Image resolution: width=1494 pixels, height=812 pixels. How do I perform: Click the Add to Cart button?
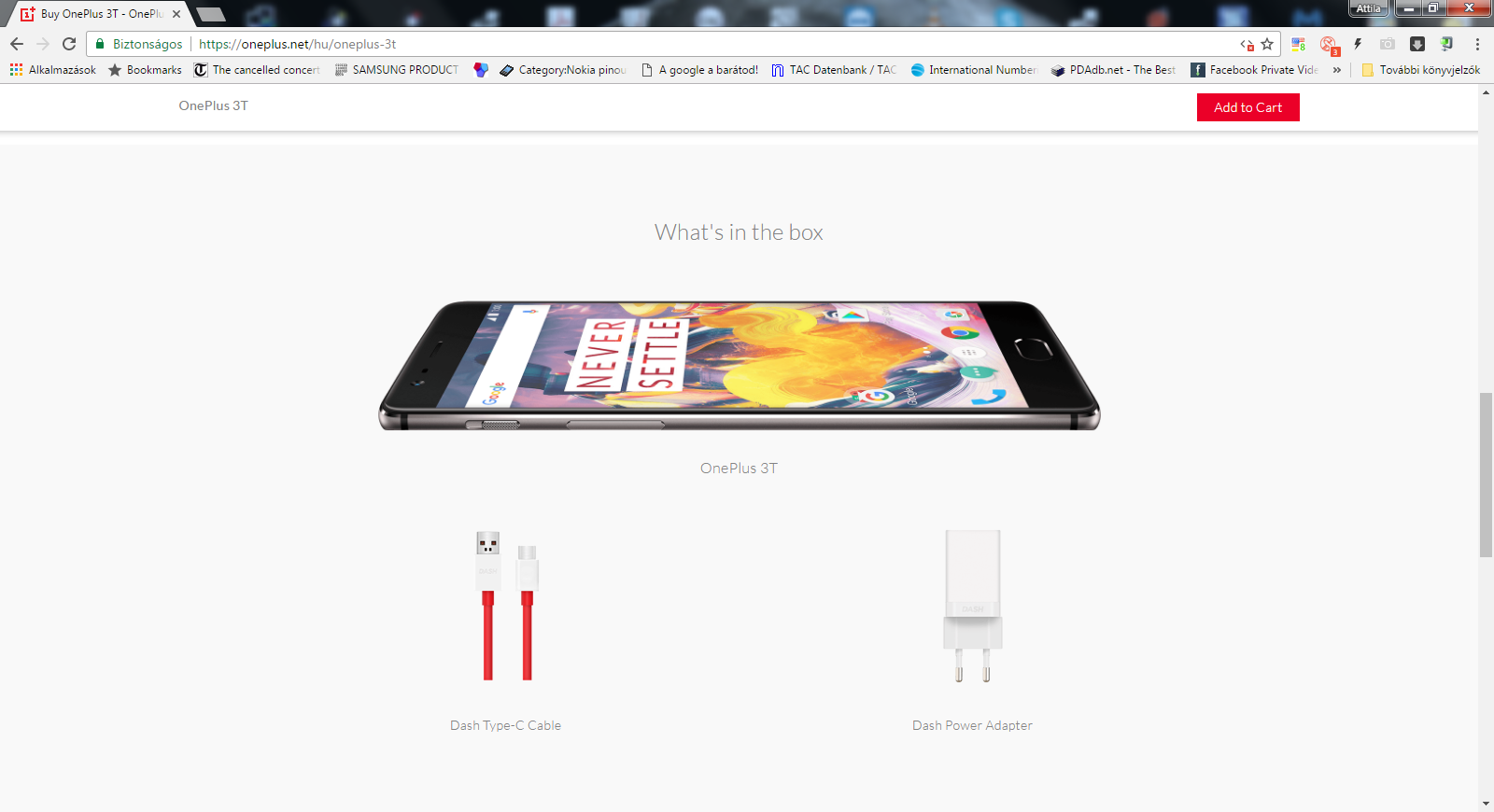1248,107
